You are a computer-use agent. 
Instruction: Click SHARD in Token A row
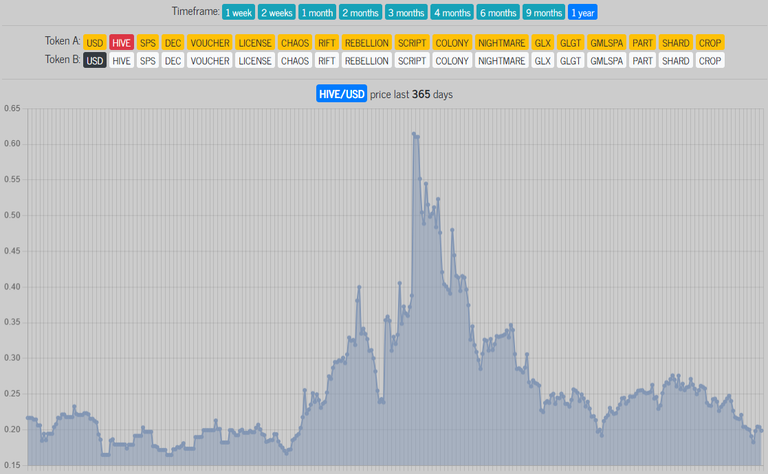click(x=675, y=43)
